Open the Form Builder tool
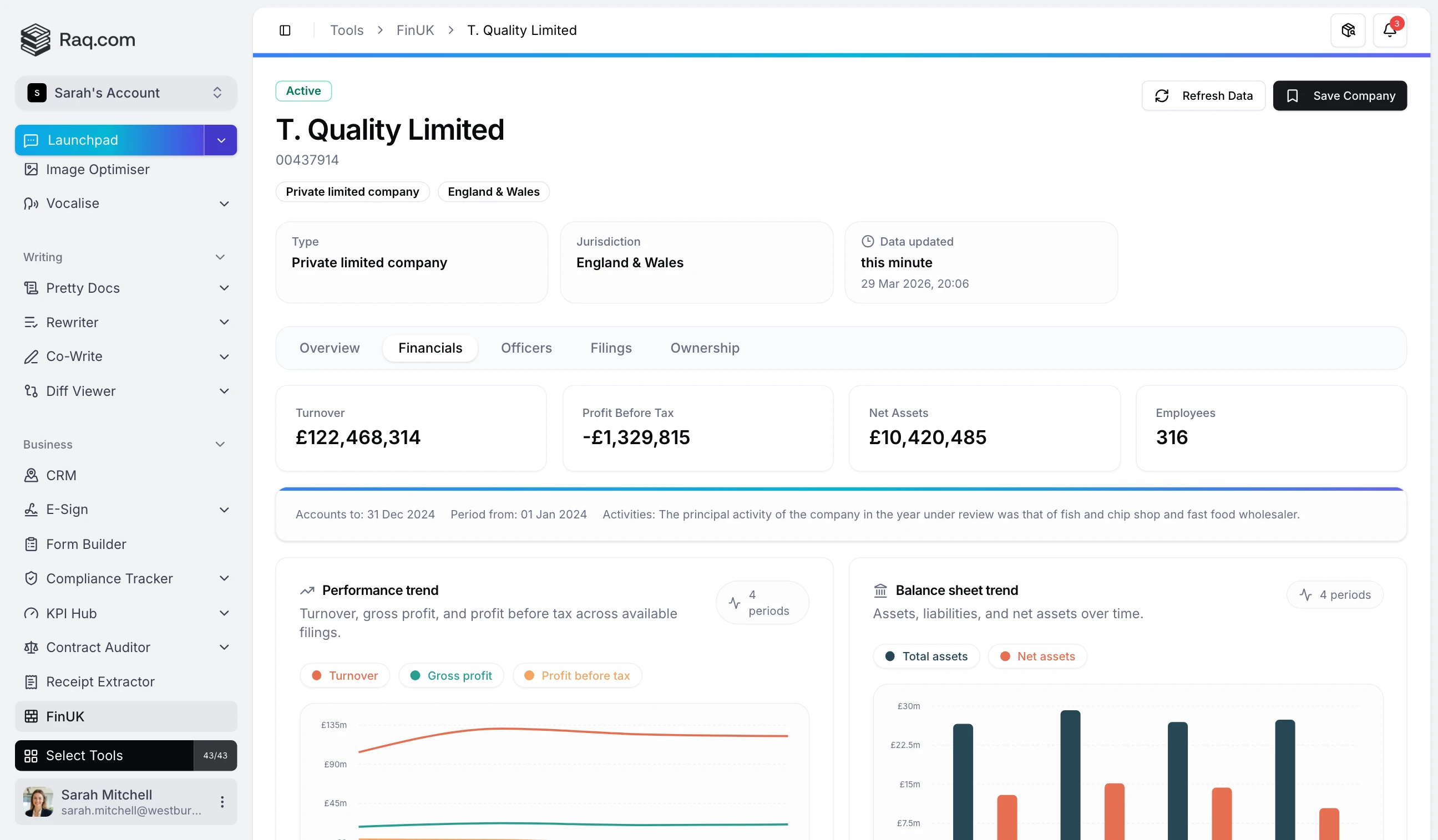This screenshot has width=1438, height=840. pos(85,544)
